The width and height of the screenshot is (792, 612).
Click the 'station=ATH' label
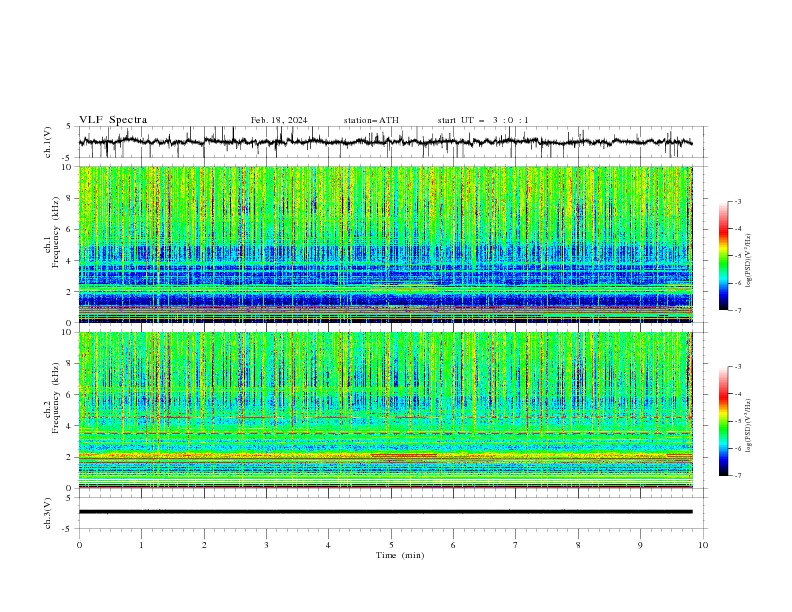tap(371, 120)
